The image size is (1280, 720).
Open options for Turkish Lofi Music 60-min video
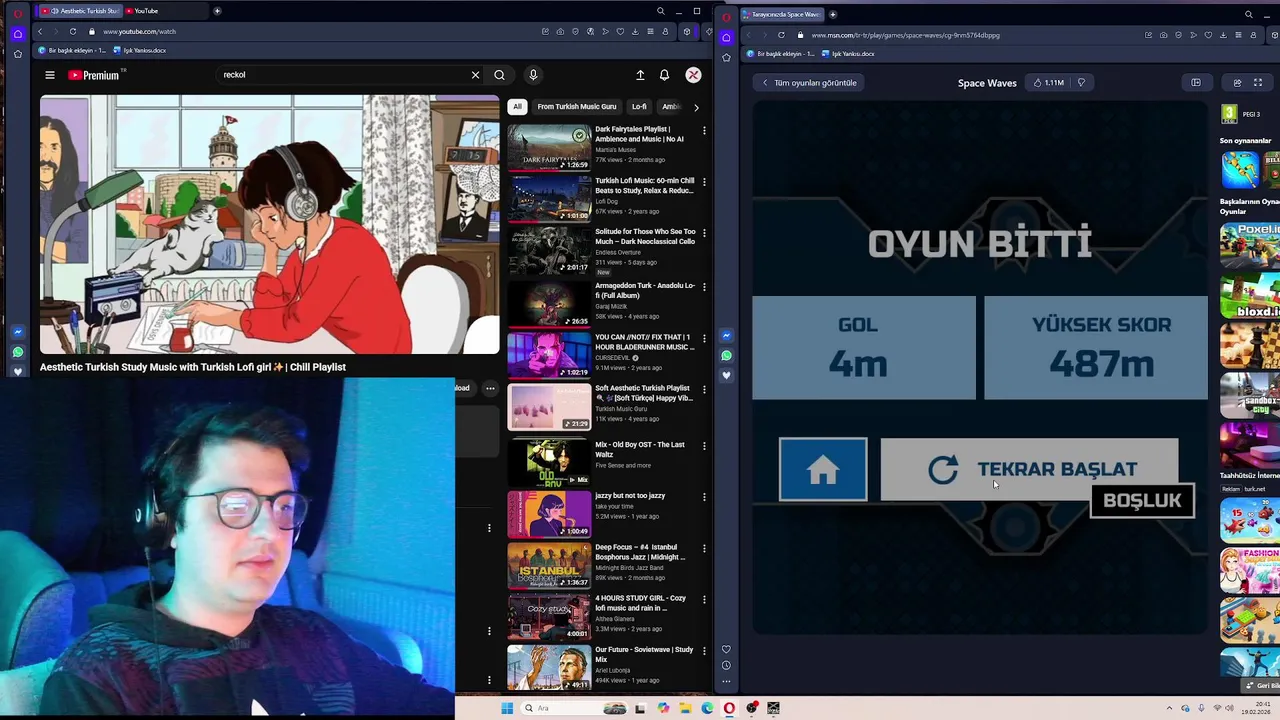tap(704, 182)
